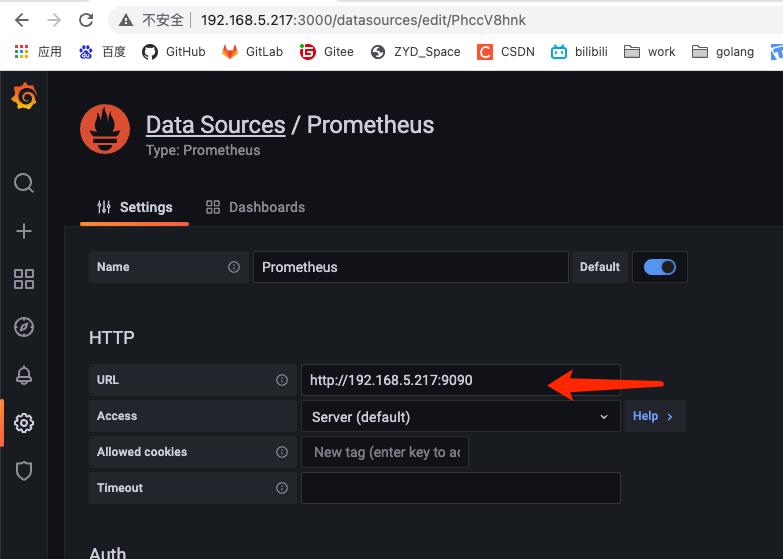Open the Server Admin shield icon
The height and width of the screenshot is (559, 783).
24,471
